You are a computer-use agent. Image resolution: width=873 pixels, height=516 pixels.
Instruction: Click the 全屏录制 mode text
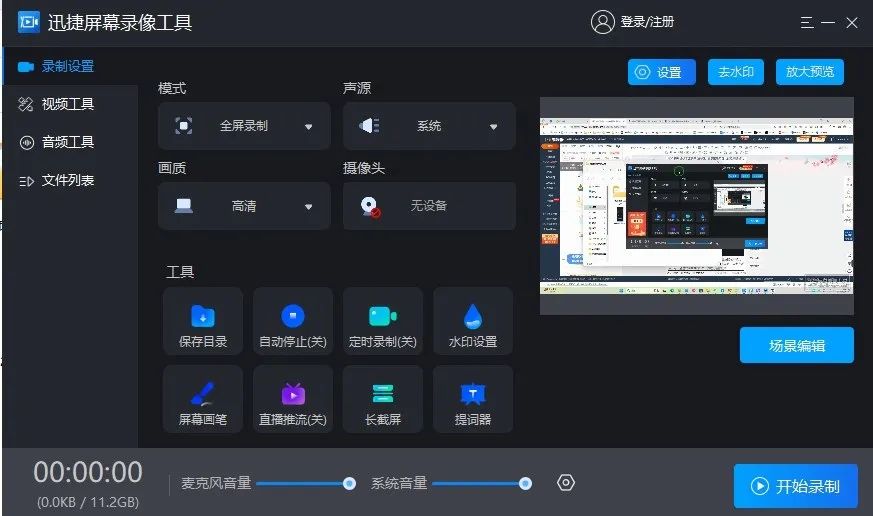point(244,126)
